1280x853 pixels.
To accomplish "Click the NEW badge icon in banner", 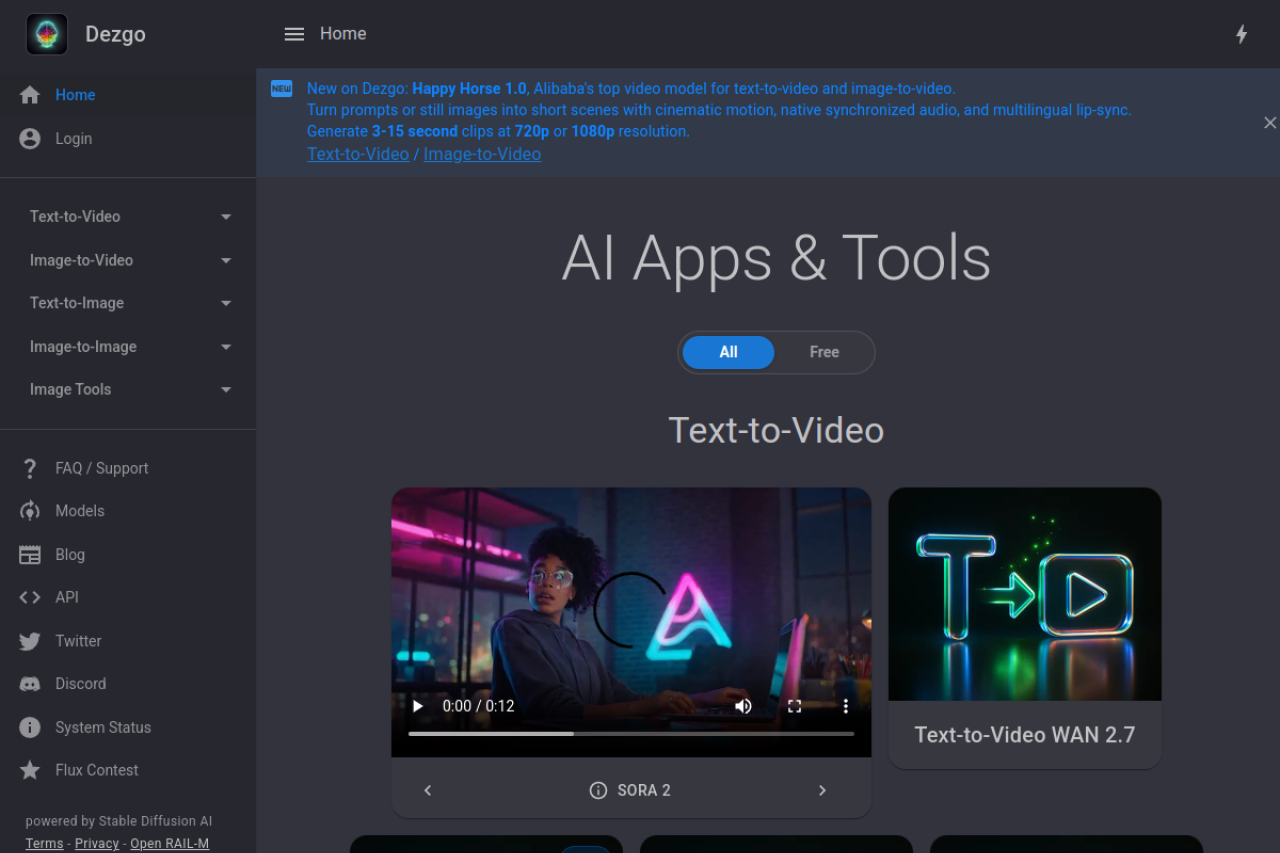I will pos(282,88).
